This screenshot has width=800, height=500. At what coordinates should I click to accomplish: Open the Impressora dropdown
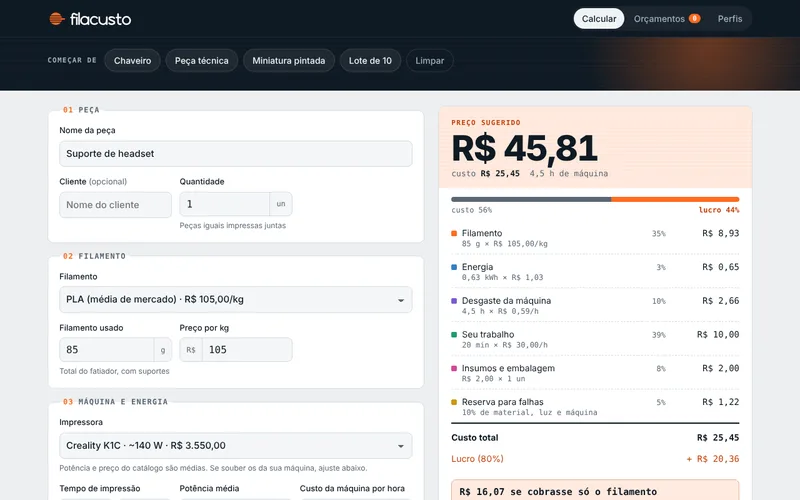236,445
